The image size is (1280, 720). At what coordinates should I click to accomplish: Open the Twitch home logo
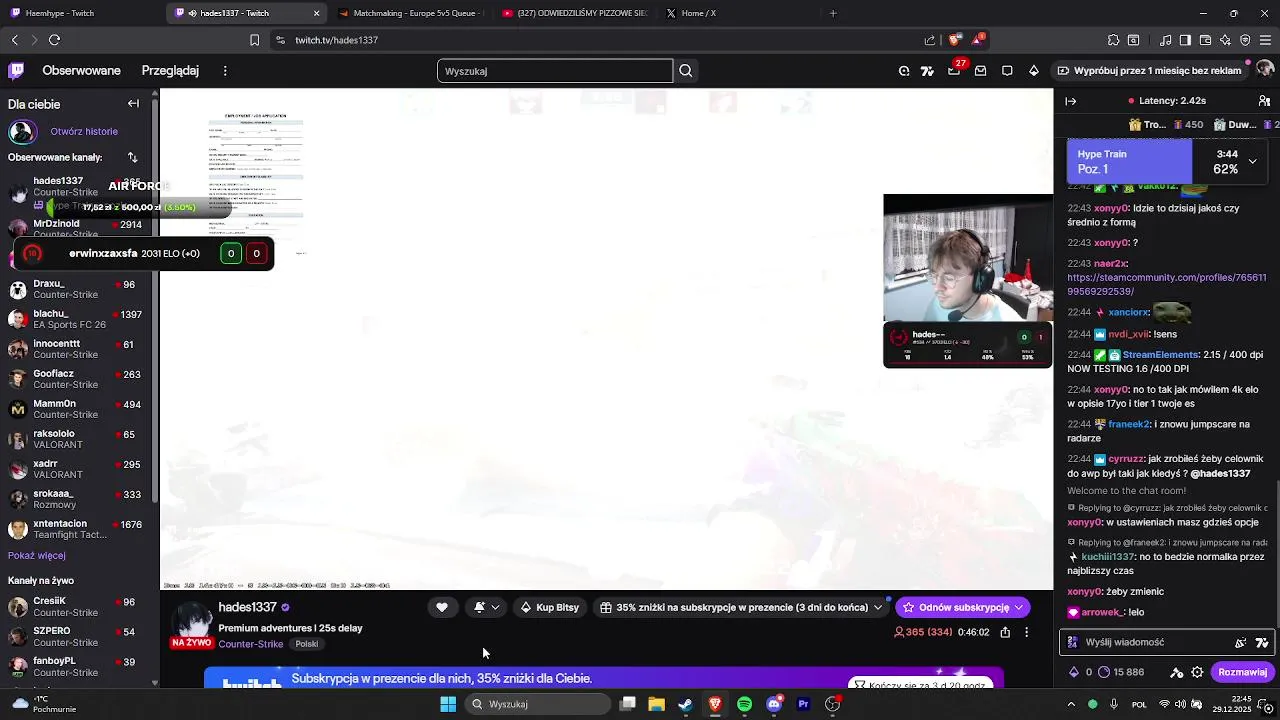pos(16,71)
